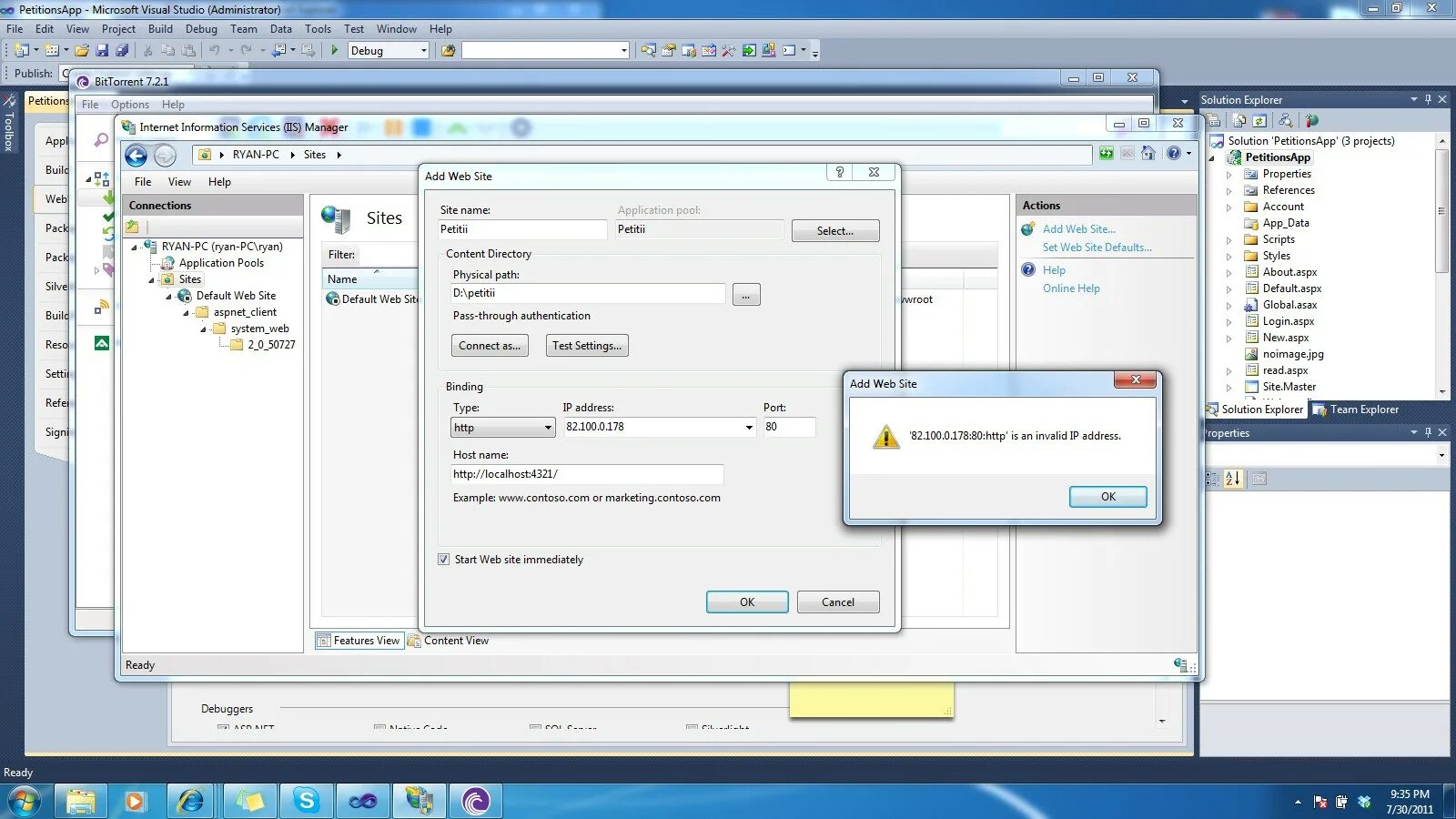
Task: Click the Connect as... button
Action: click(x=490, y=346)
